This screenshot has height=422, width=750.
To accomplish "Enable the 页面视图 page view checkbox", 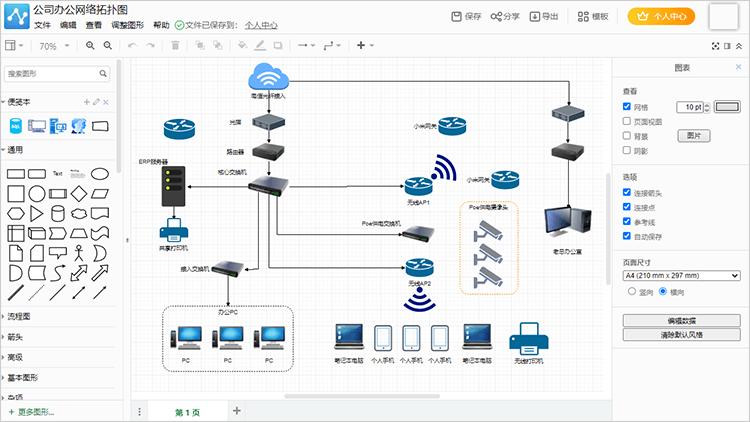I will pyautogui.click(x=627, y=121).
